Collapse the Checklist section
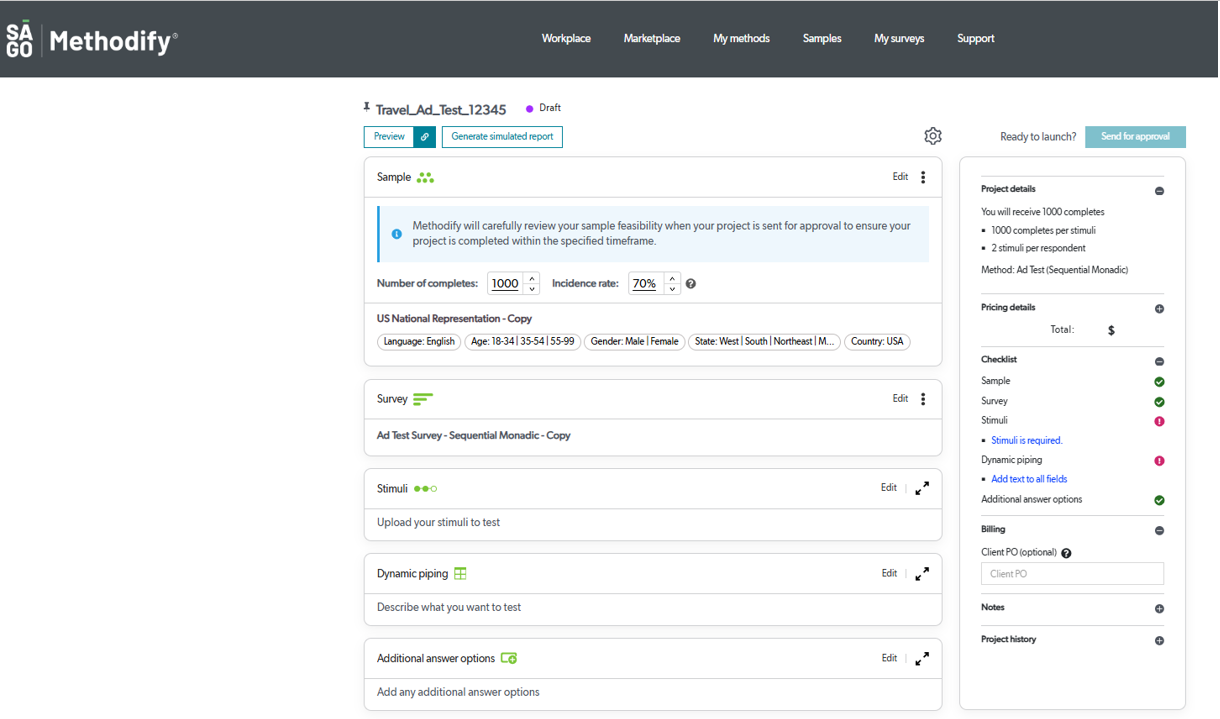The width and height of the screenshot is (1220, 719). [1159, 361]
